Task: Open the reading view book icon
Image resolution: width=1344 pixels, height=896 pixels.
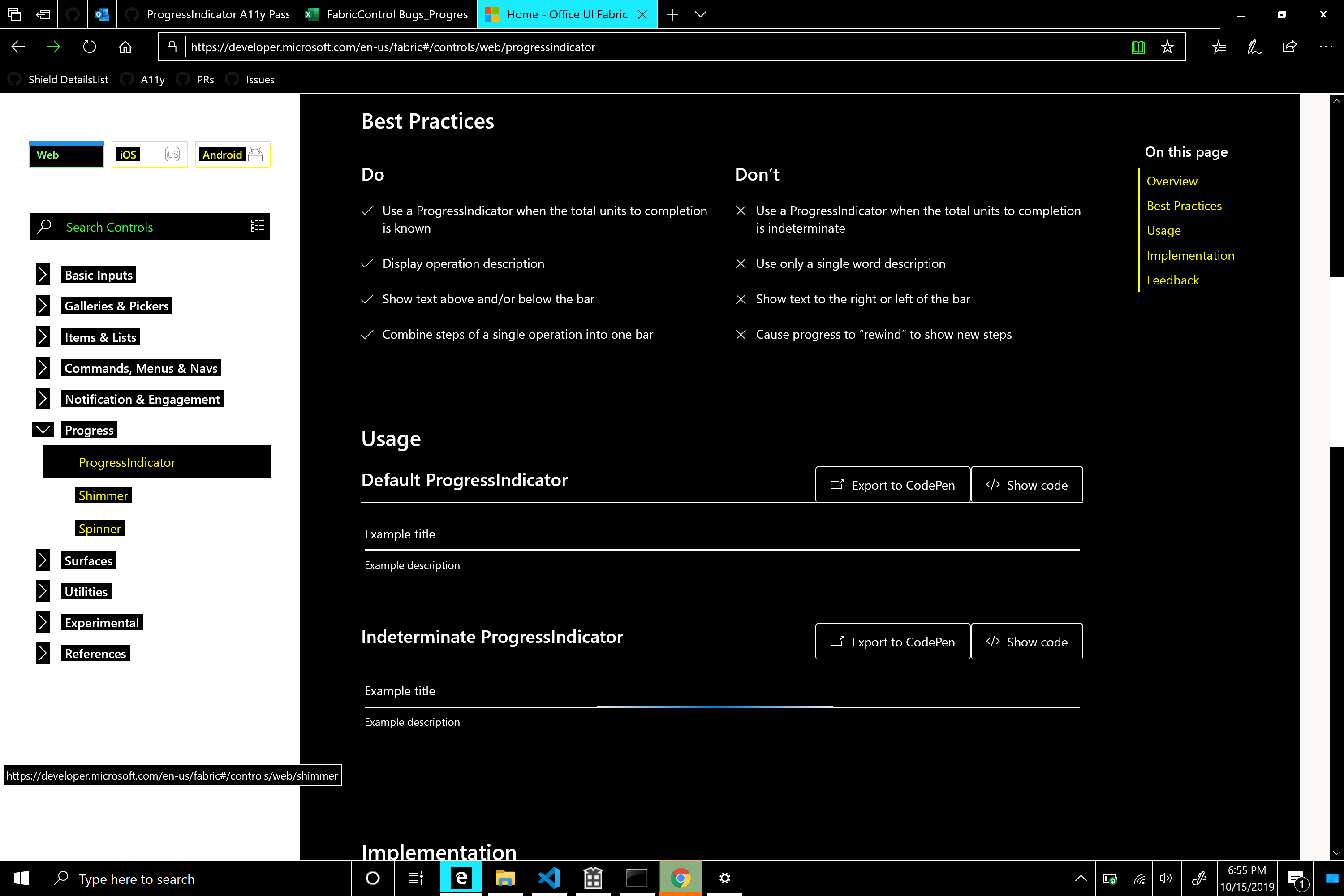Action: [x=1138, y=47]
